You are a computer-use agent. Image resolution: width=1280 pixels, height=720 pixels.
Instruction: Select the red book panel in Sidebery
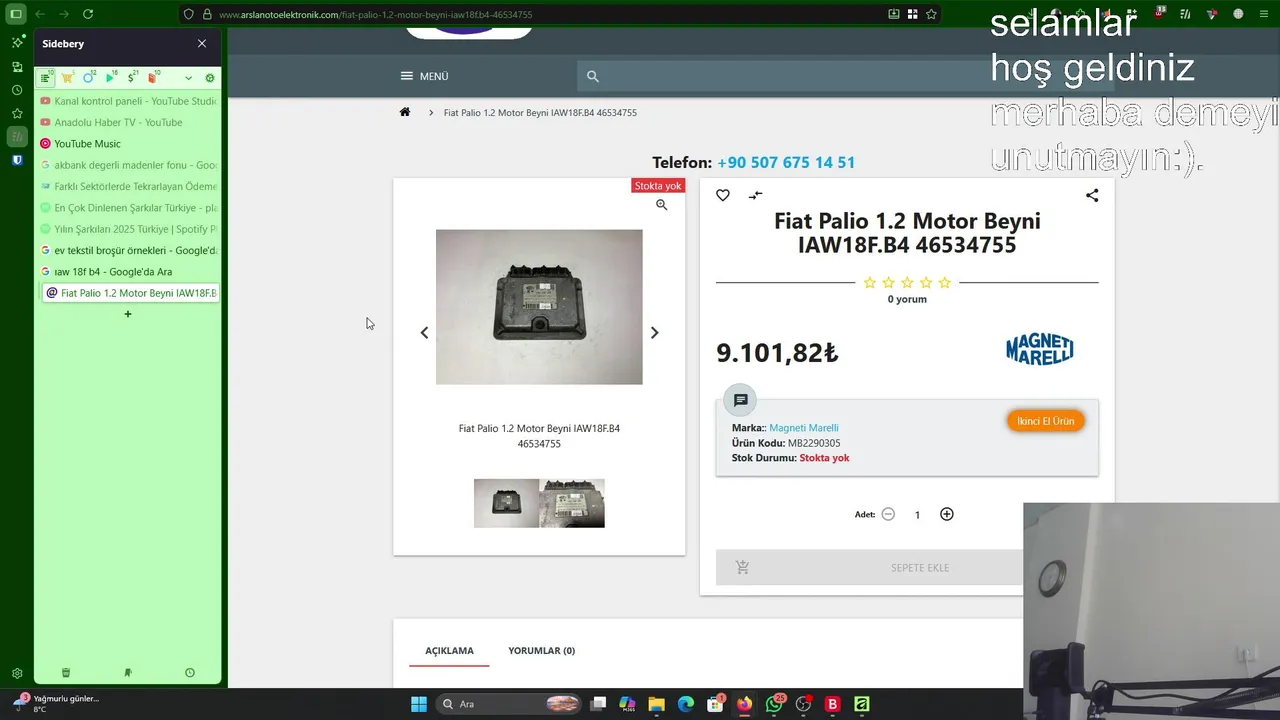tap(154, 78)
